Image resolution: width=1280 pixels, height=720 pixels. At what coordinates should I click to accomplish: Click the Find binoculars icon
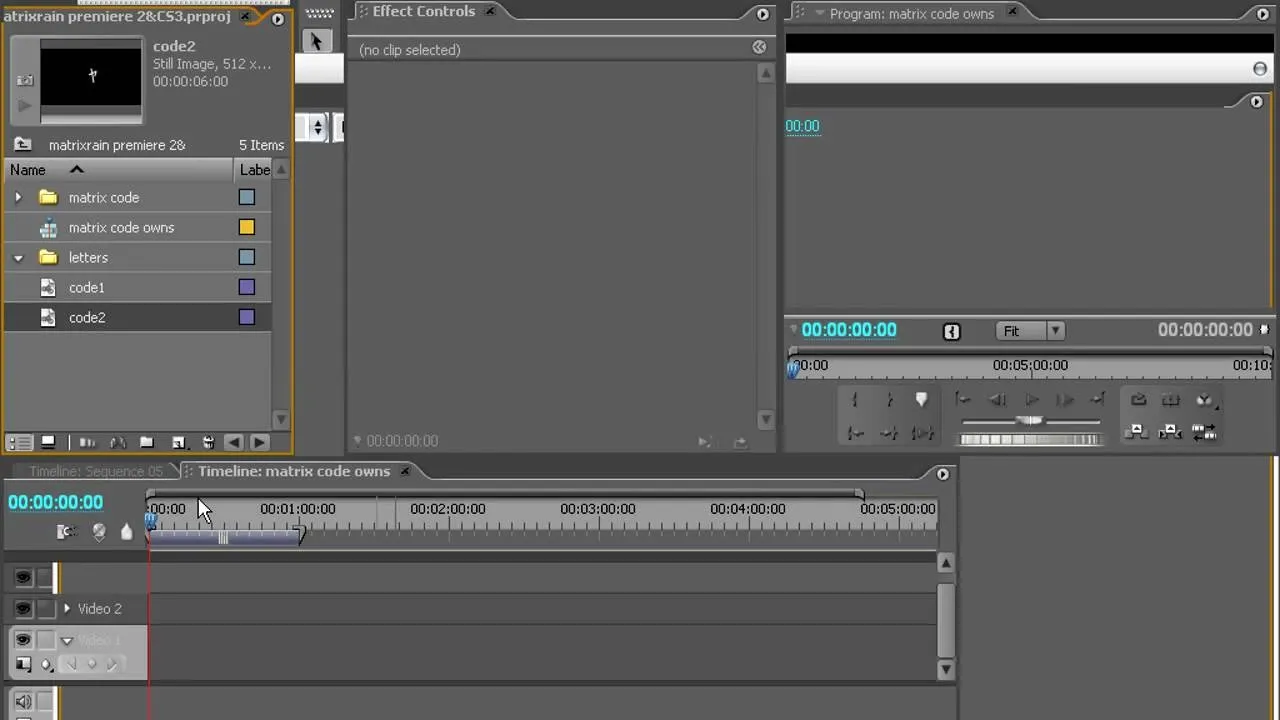point(117,442)
